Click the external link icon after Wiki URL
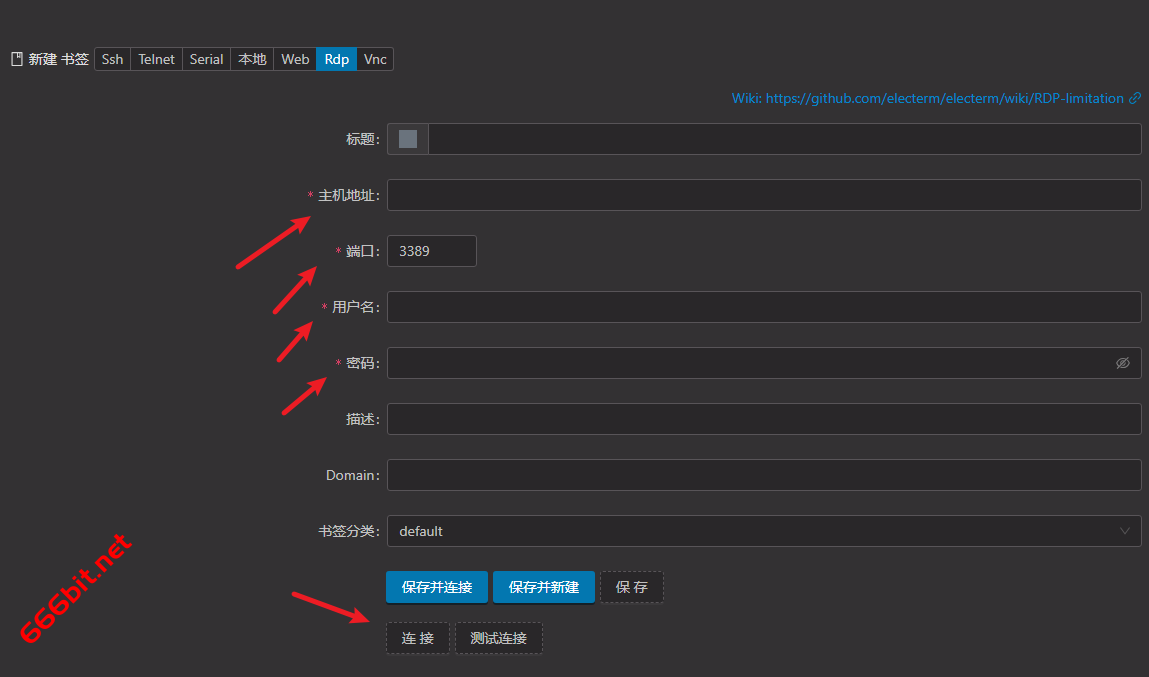This screenshot has width=1149, height=677. click(x=1134, y=98)
